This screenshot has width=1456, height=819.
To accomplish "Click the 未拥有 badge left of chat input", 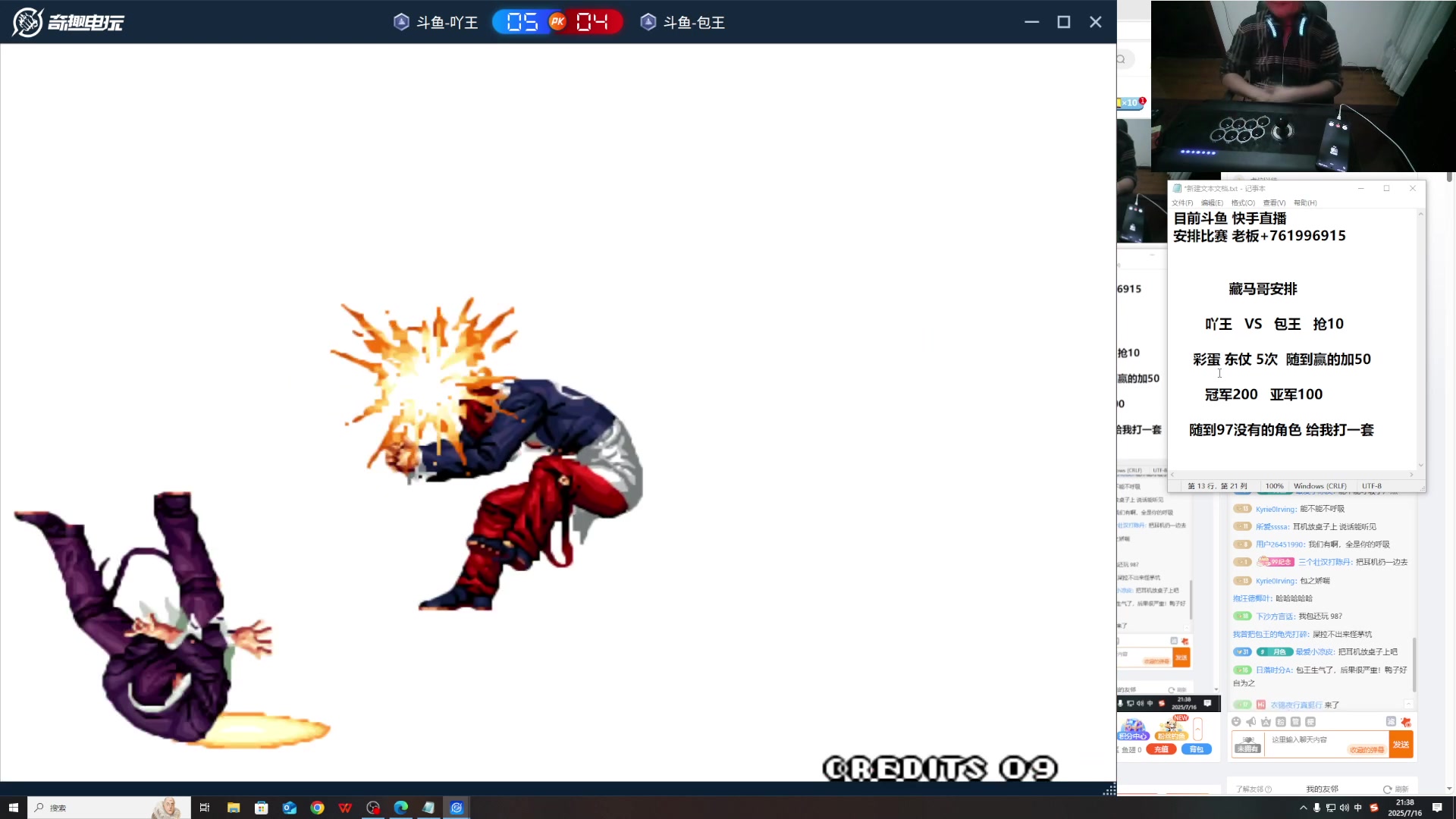I will (1247, 744).
